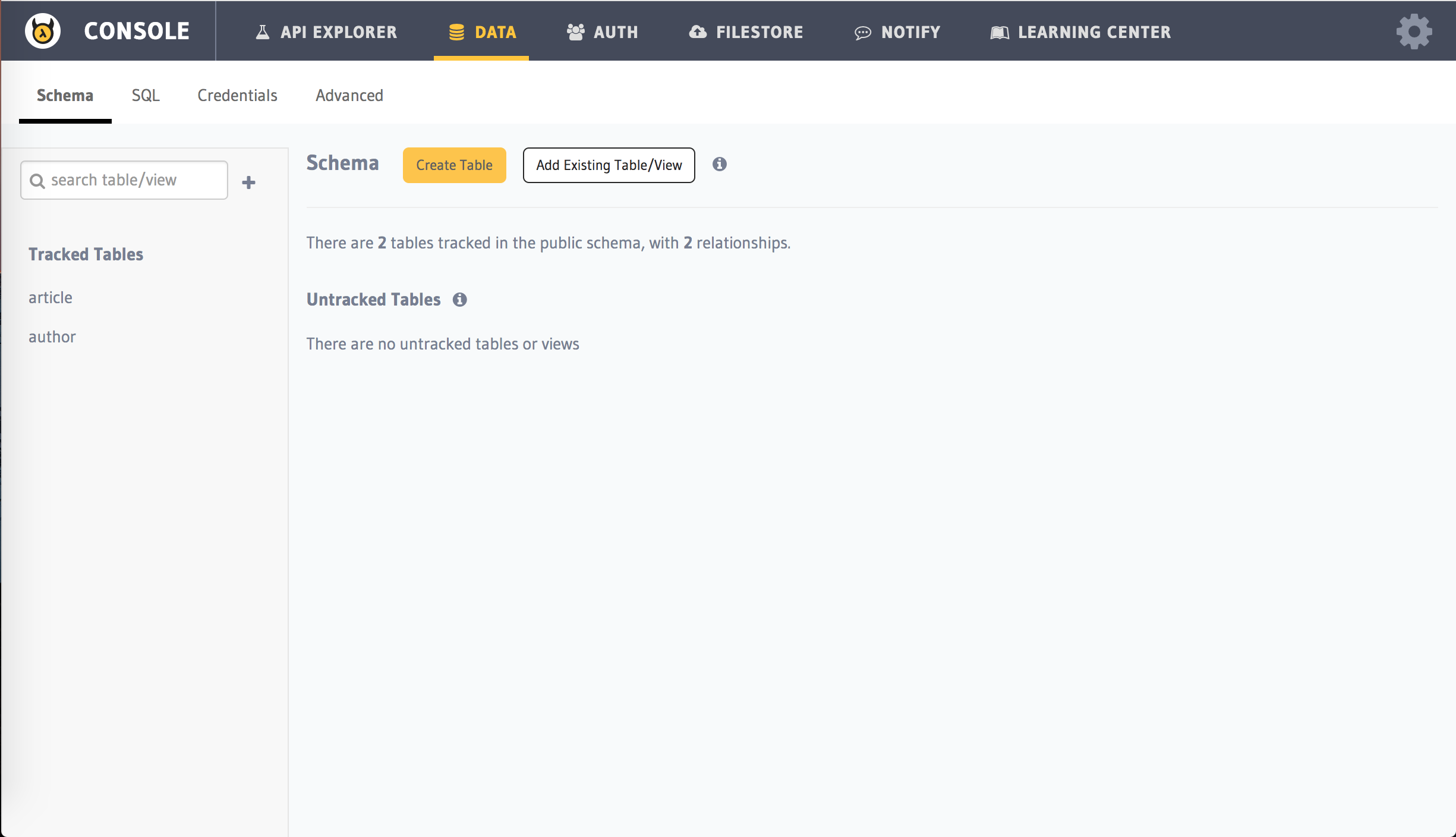Go to the Advanced tab

pos(349,96)
